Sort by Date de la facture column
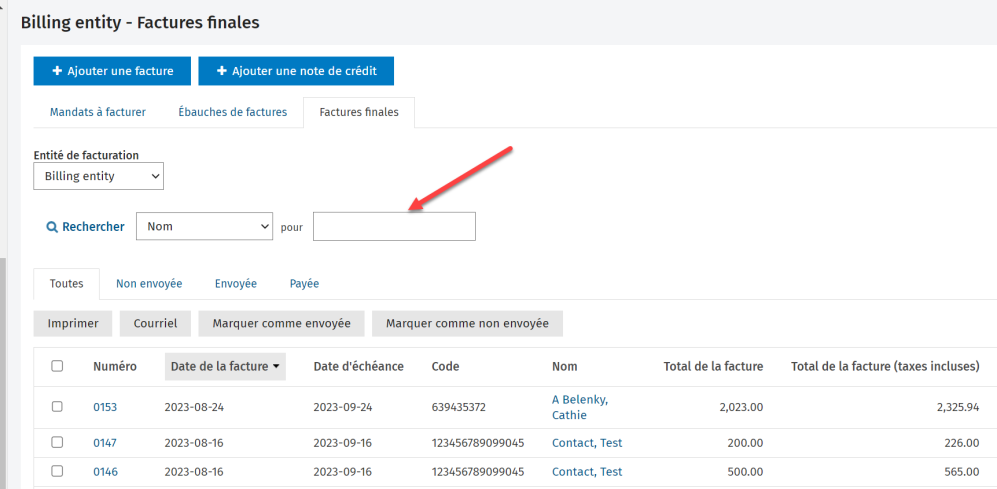The height and width of the screenshot is (489, 997). (225, 366)
